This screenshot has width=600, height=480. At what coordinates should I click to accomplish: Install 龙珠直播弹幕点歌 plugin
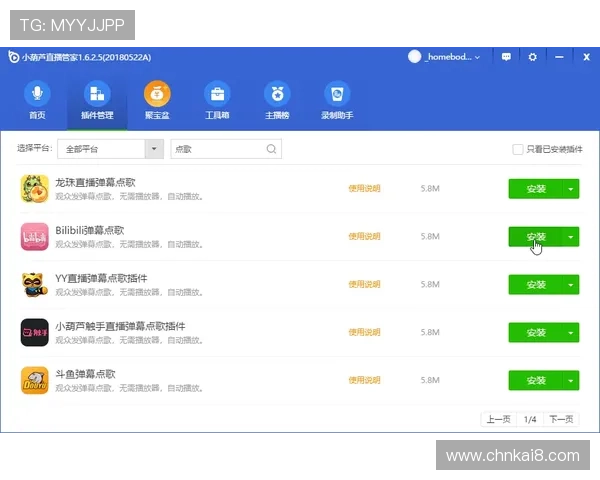(x=536, y=189)
